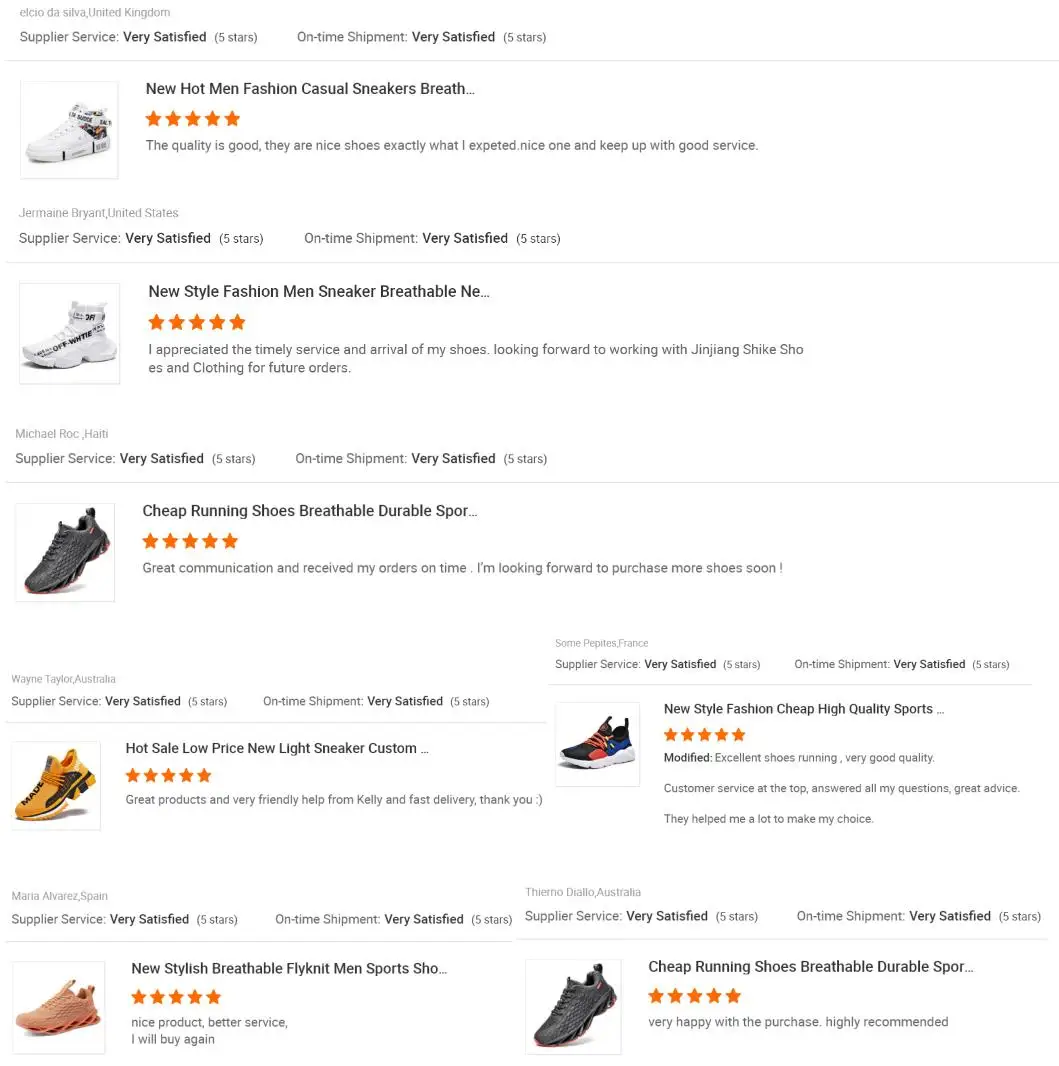The height and width of the screenshot is (1066, 1059).
Task: Open the "Cheap Running Shoes" title above "Great communication"
Action: pos(310,511)
